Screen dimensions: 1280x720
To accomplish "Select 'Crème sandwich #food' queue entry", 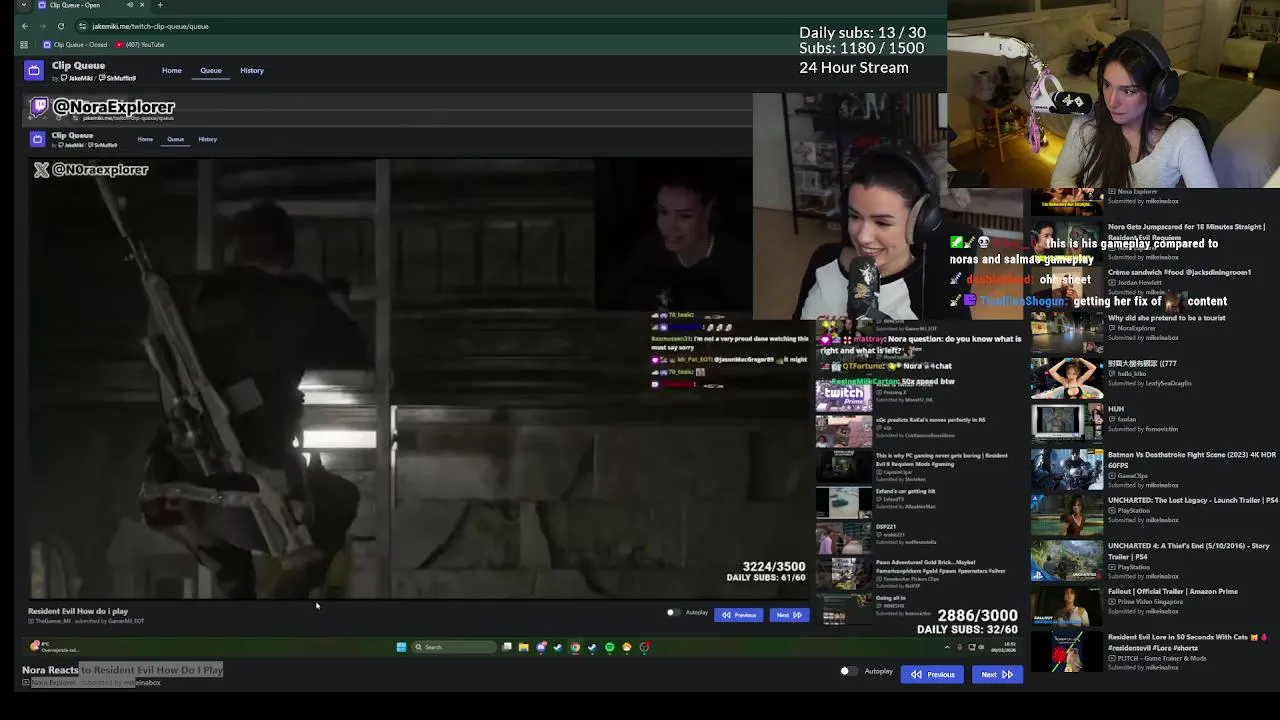I will [1179, 272].
